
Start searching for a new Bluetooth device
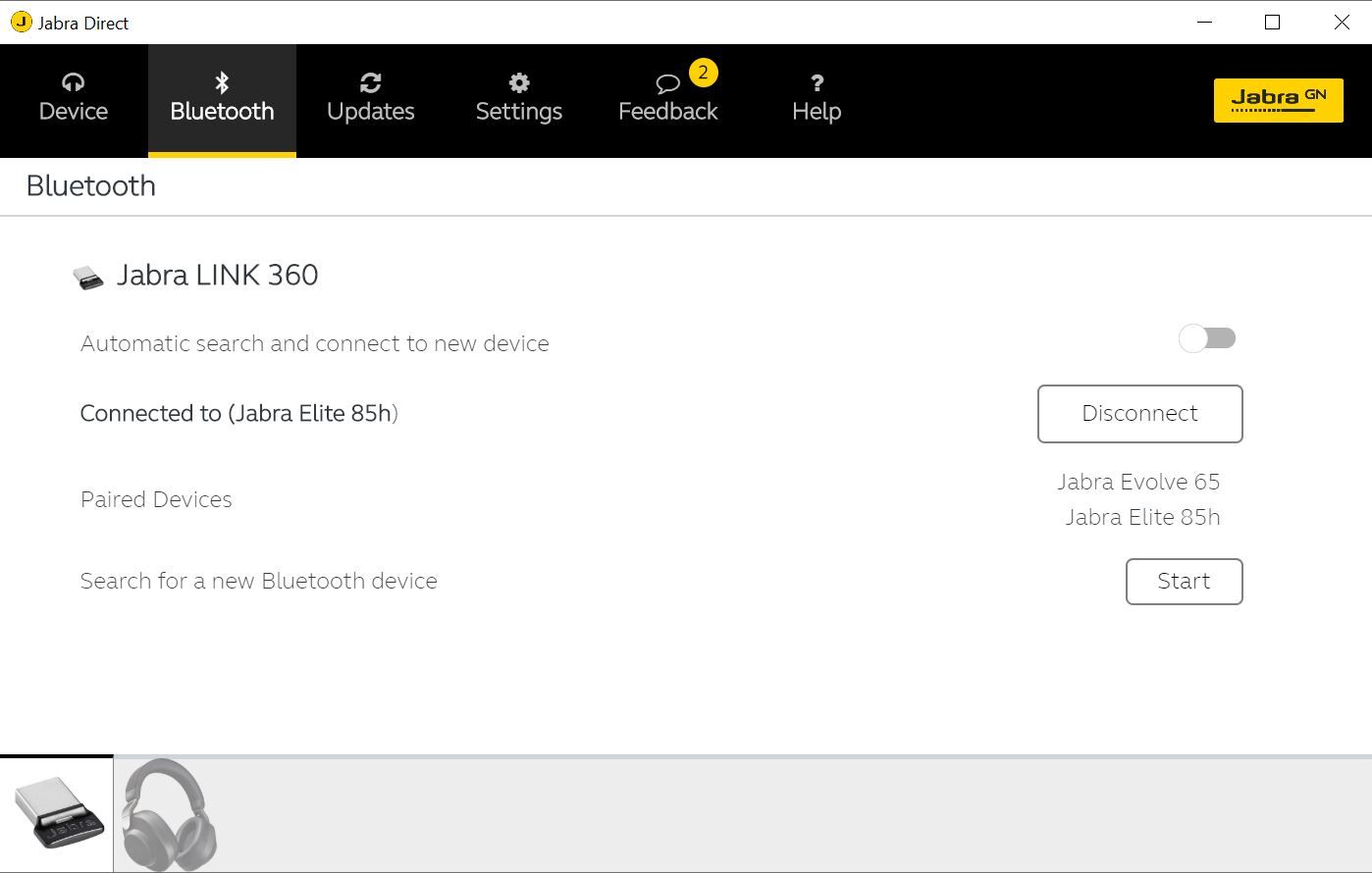click(x=1184, y=582)
